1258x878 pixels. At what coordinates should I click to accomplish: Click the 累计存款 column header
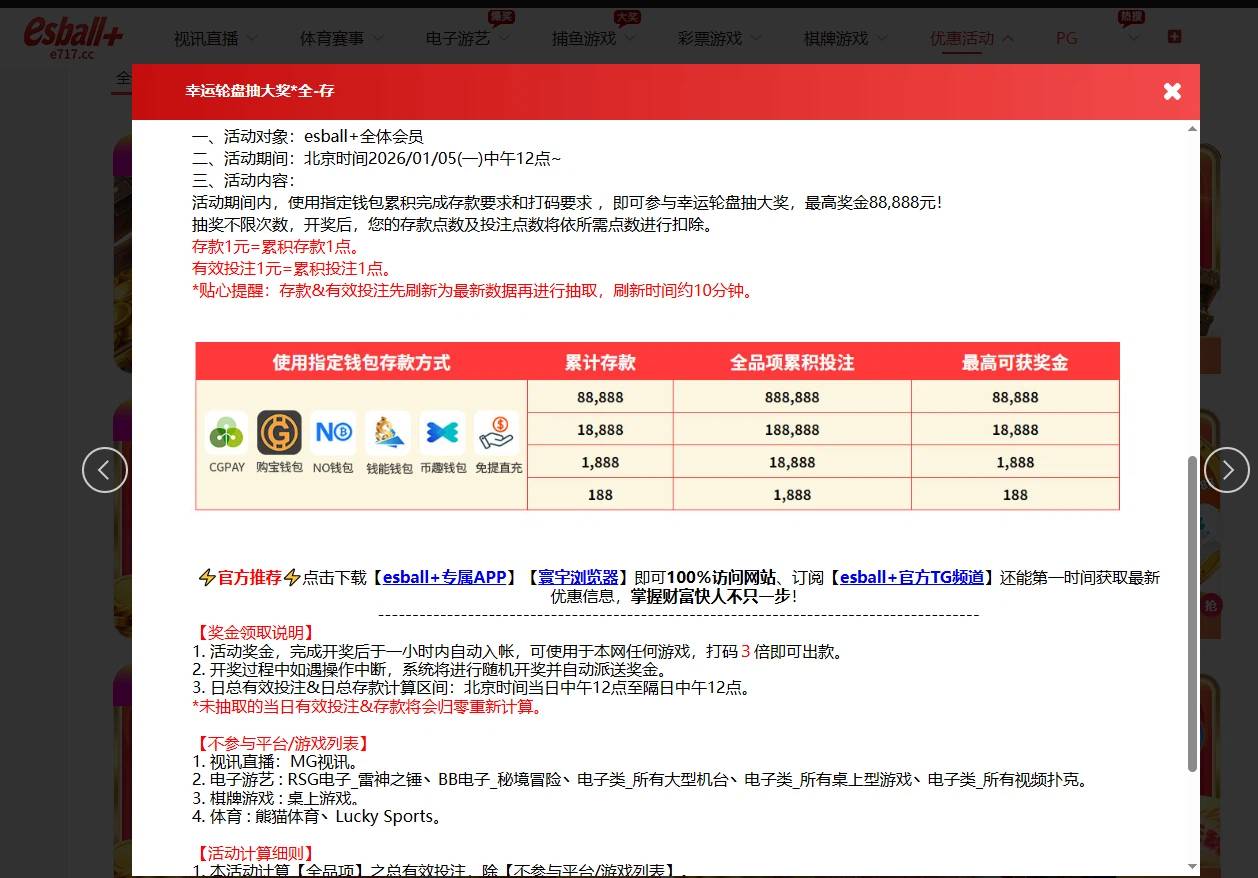600,362
